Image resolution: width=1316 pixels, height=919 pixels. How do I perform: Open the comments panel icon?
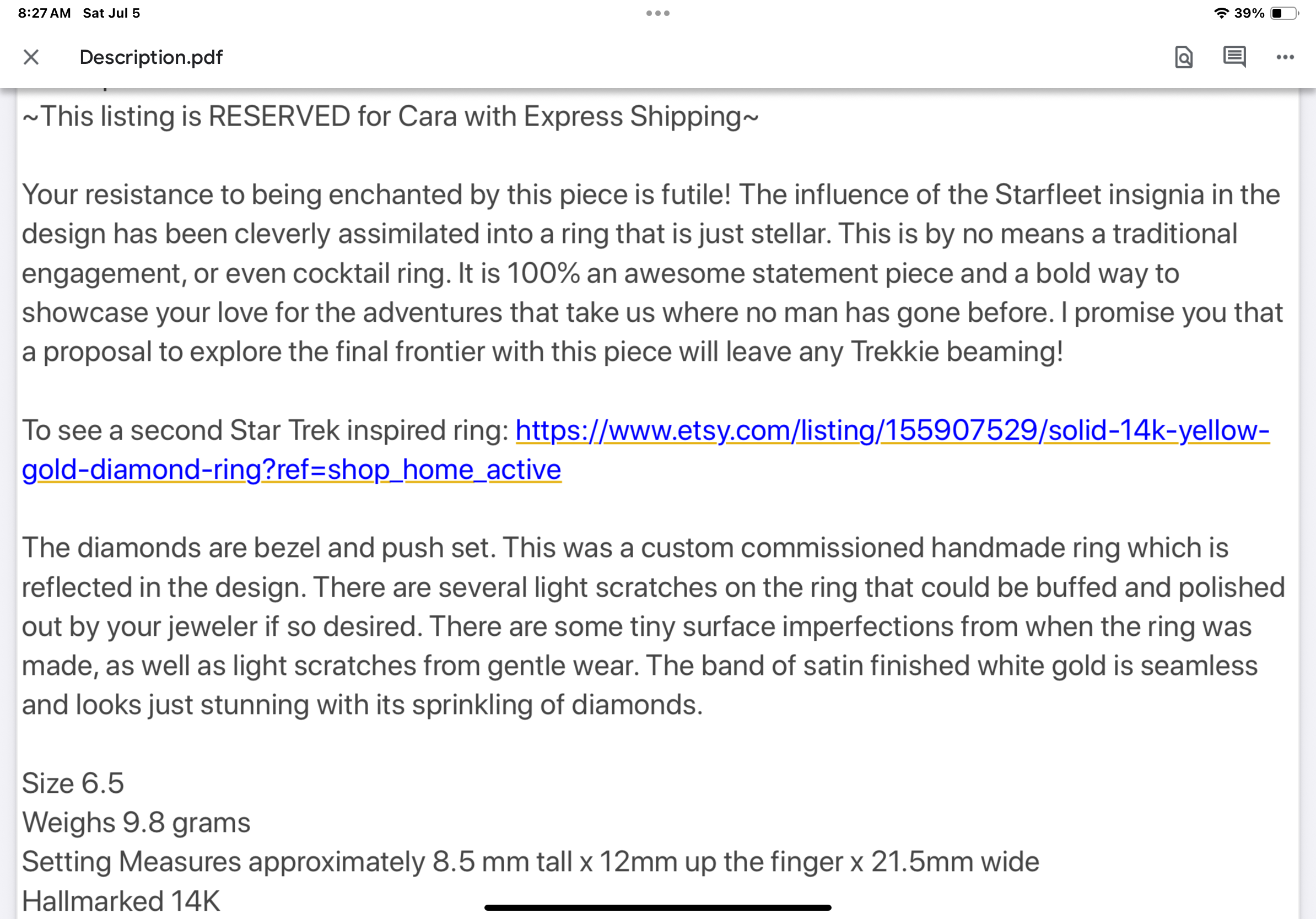pos(1234,57)
